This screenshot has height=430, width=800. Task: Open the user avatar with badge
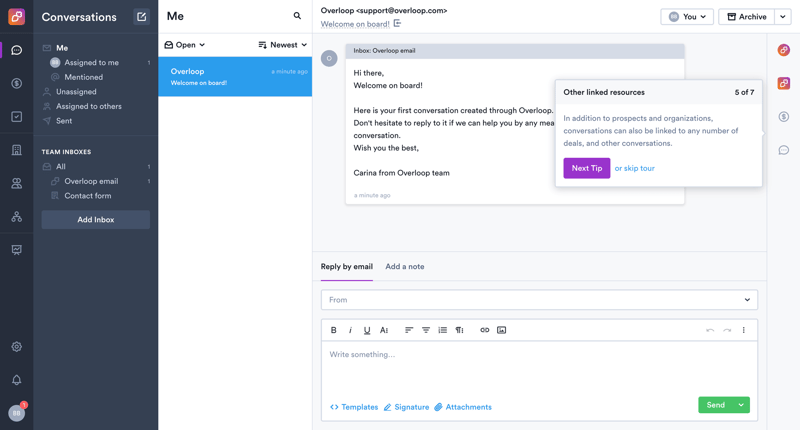coord(17,412)
